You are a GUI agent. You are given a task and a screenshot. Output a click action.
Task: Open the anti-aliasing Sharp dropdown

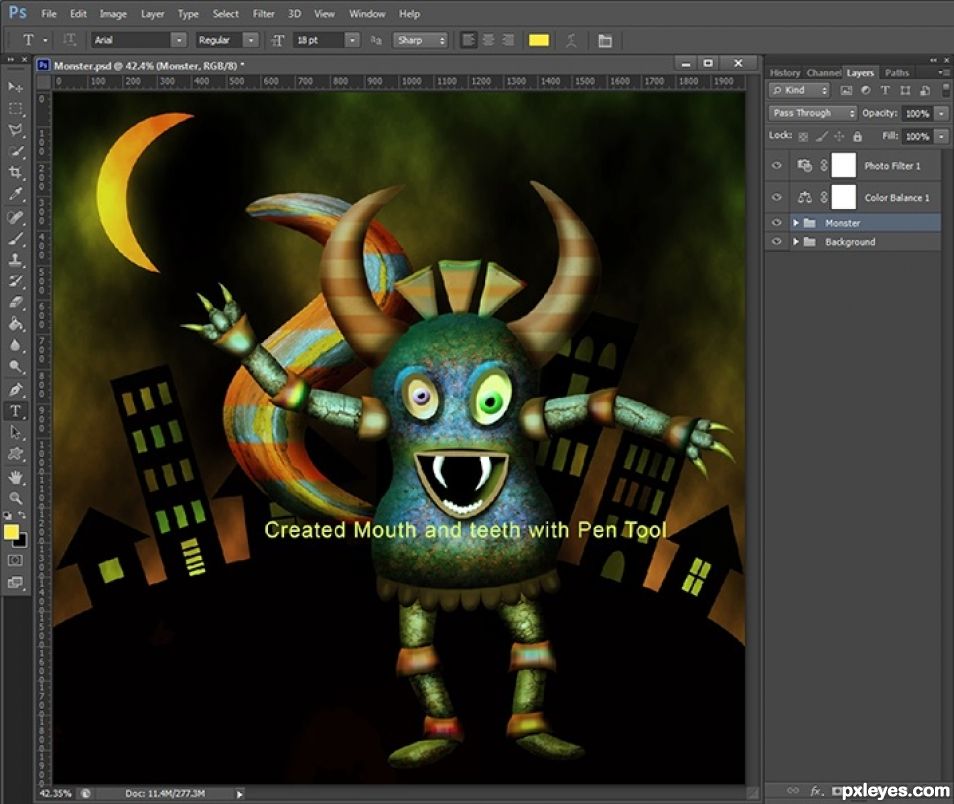coord(420,40)
